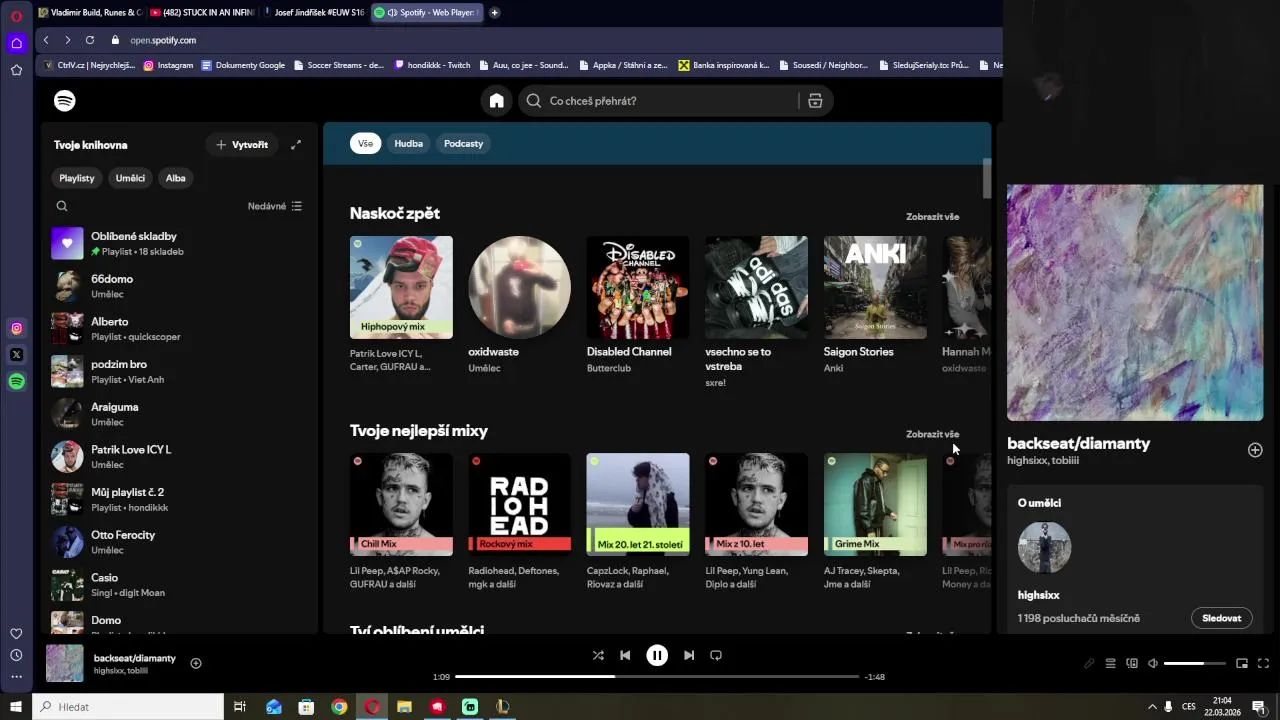
Task: Open Nedávné sort options dropdown
Action: coord(275,206)
